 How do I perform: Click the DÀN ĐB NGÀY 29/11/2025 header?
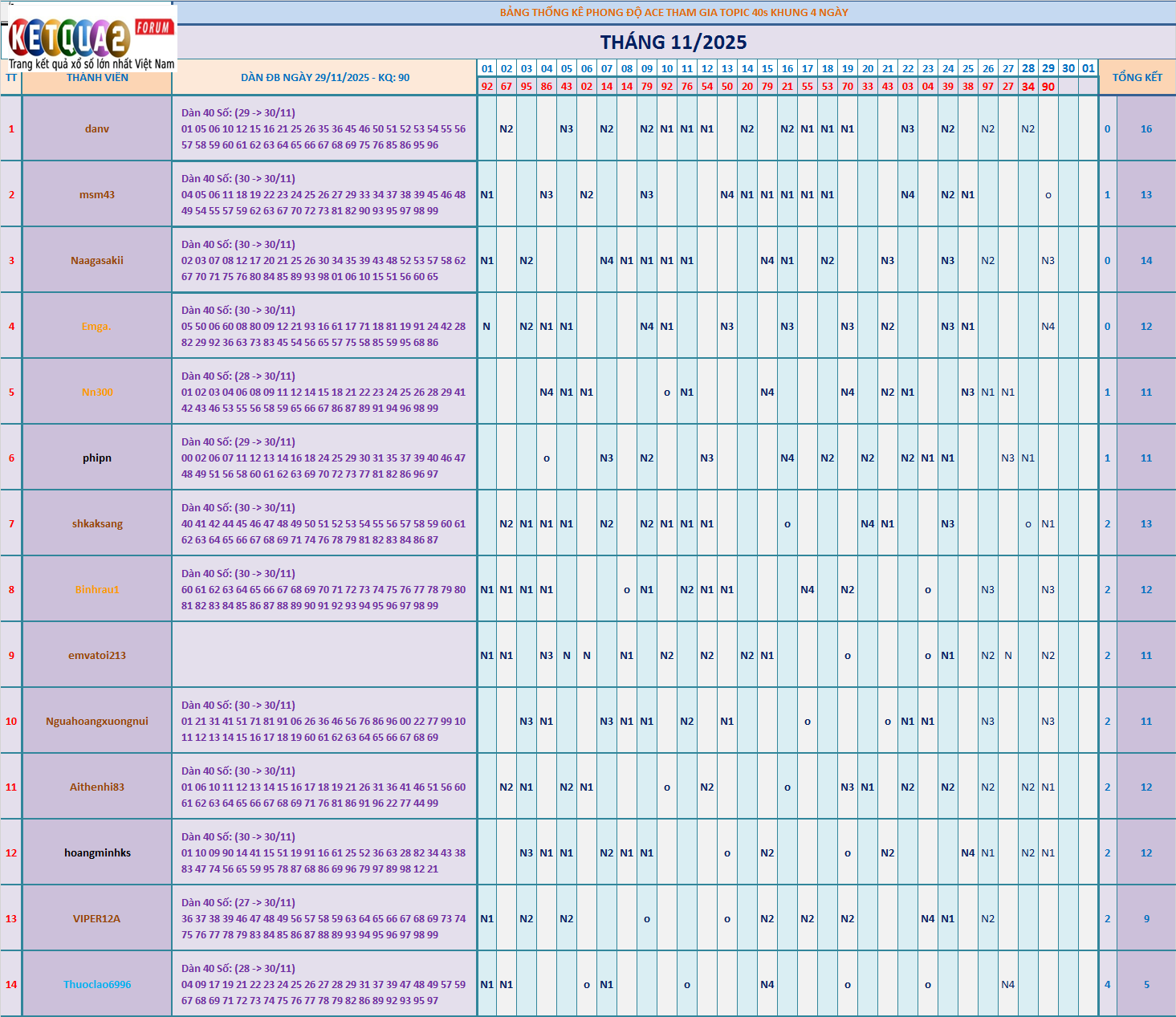point(325,78)
